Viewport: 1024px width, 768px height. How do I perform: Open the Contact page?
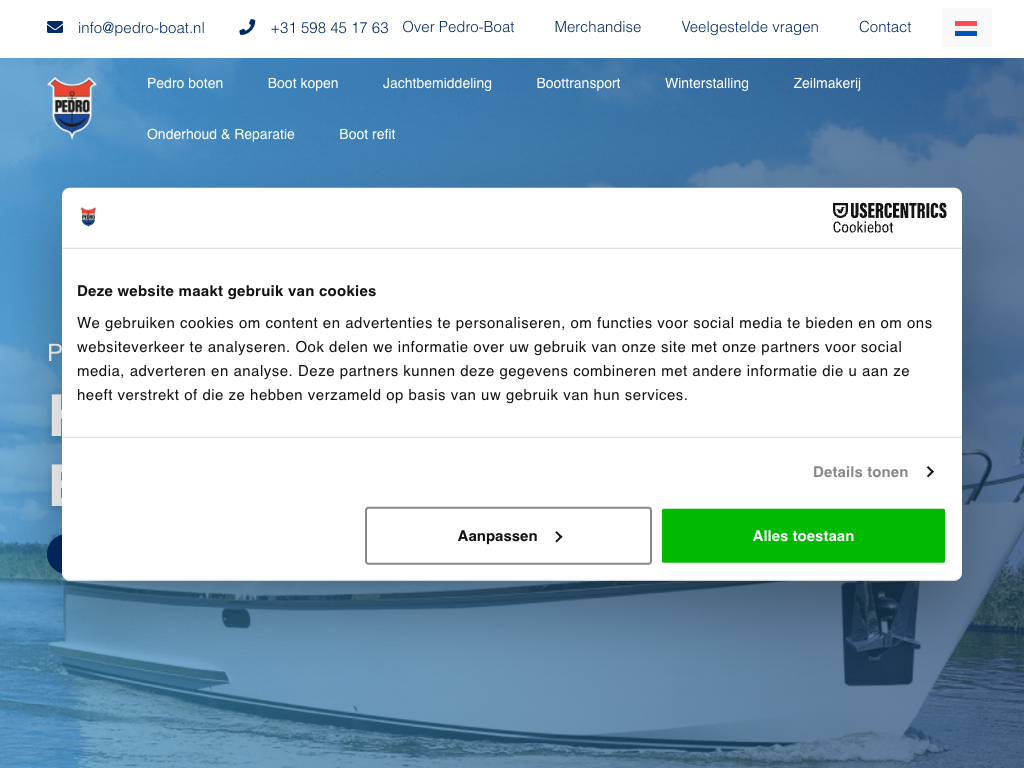(x=884, y=27)
